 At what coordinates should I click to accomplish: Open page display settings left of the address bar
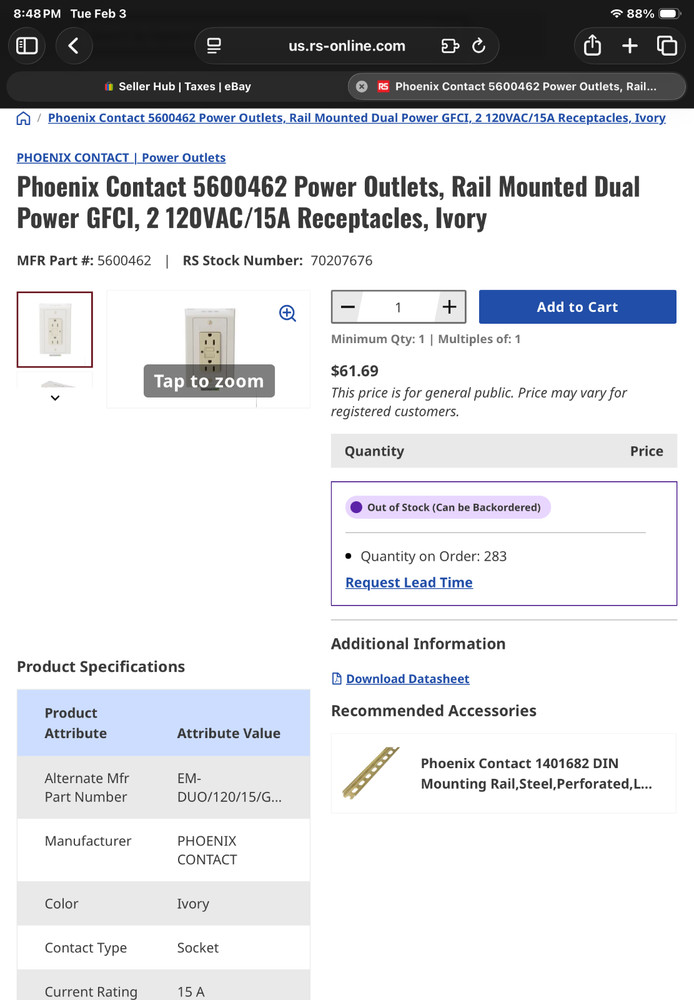tap(213, 45)
